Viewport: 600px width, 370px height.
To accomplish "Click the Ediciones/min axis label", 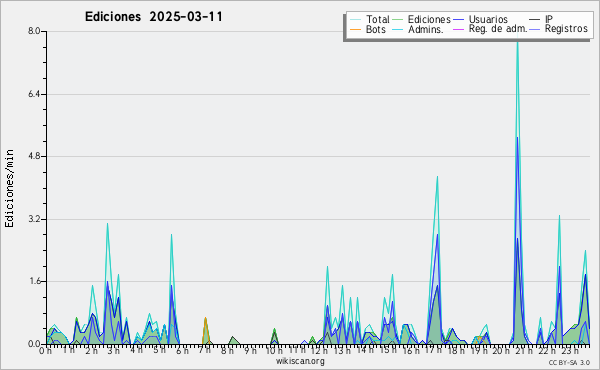I will pyautogui.click(x=9, y=188).
